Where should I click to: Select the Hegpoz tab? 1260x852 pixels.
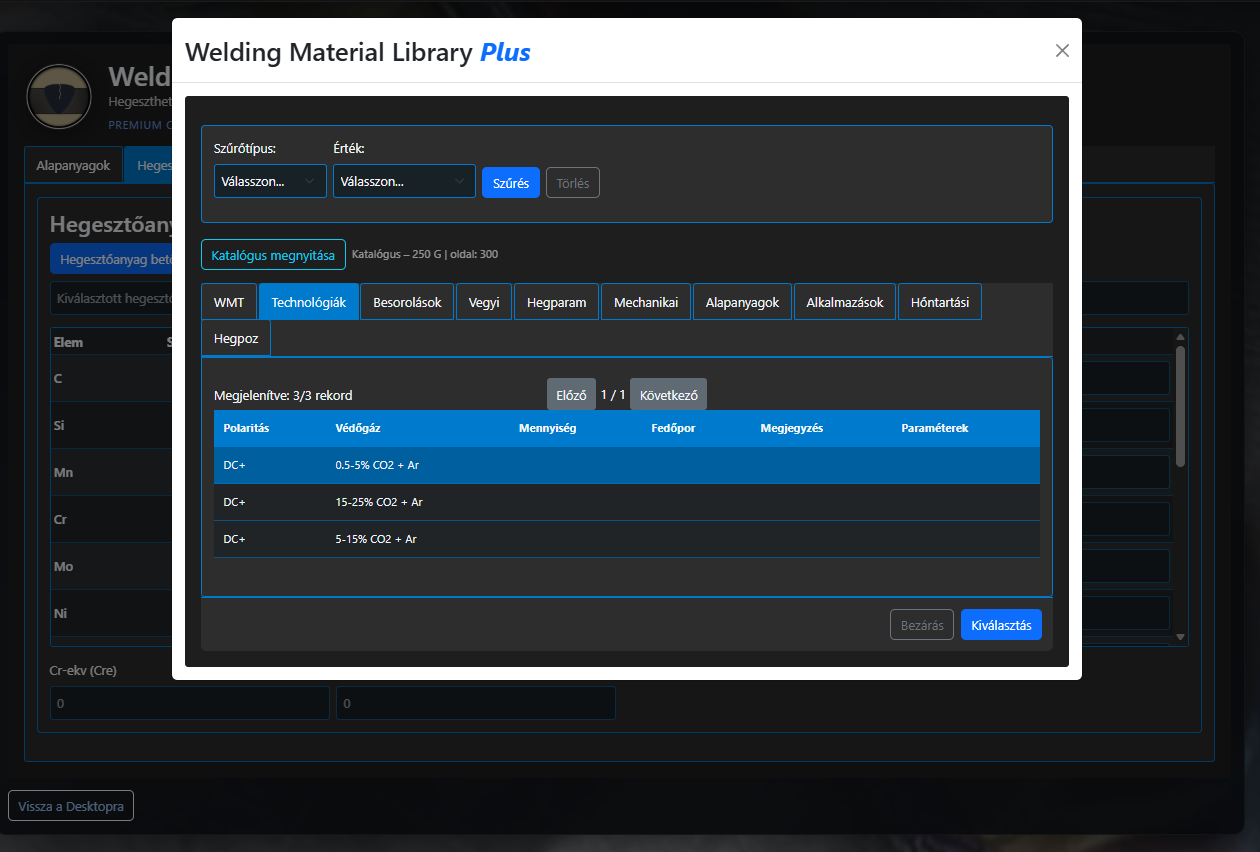tap(236, 338)
